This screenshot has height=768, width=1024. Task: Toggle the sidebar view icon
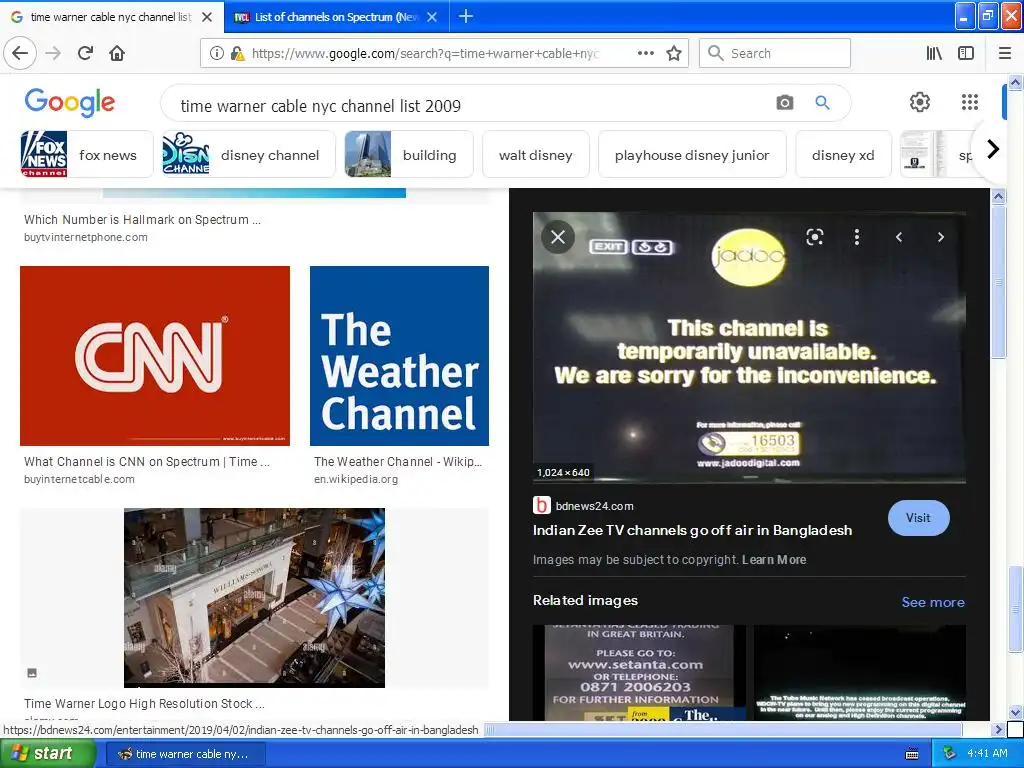click(x=966, y=53)
